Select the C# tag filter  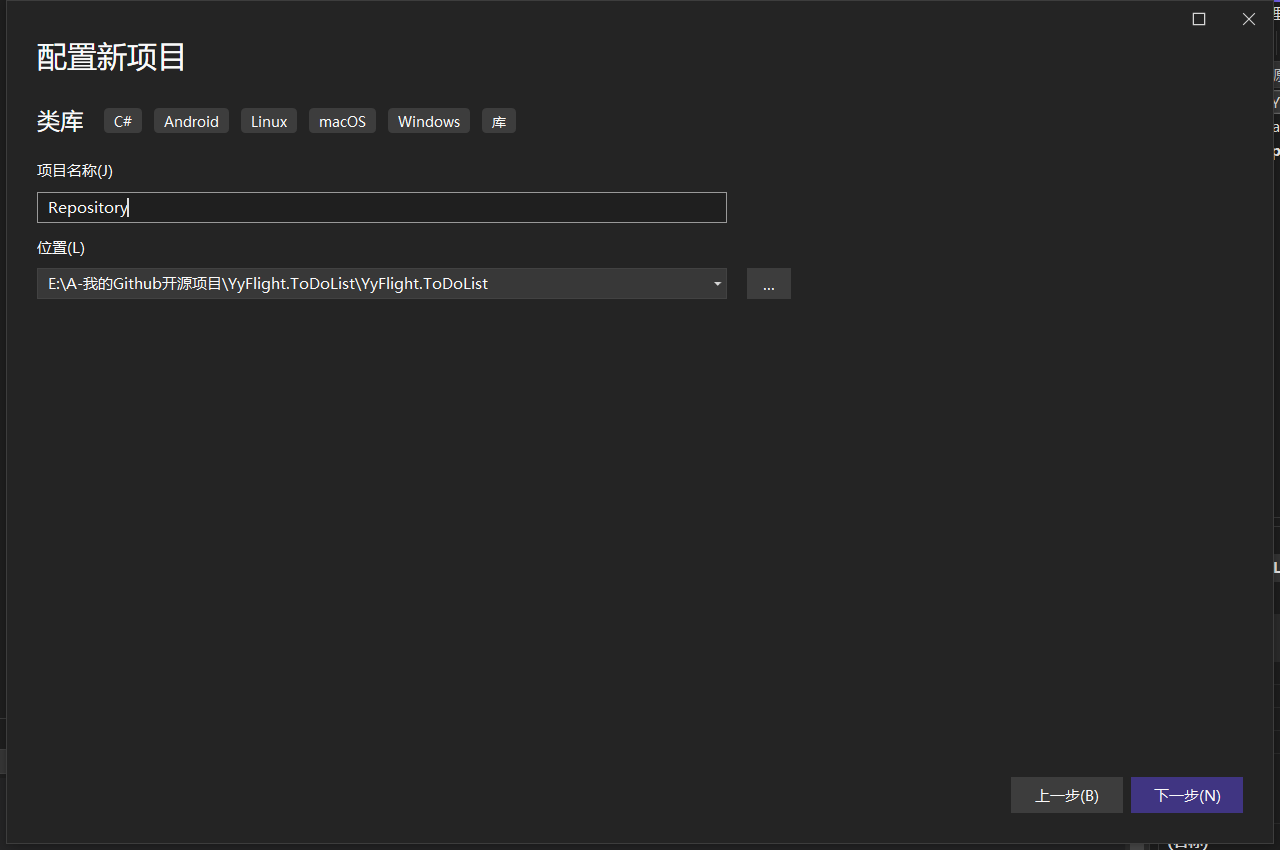(122, 120)
